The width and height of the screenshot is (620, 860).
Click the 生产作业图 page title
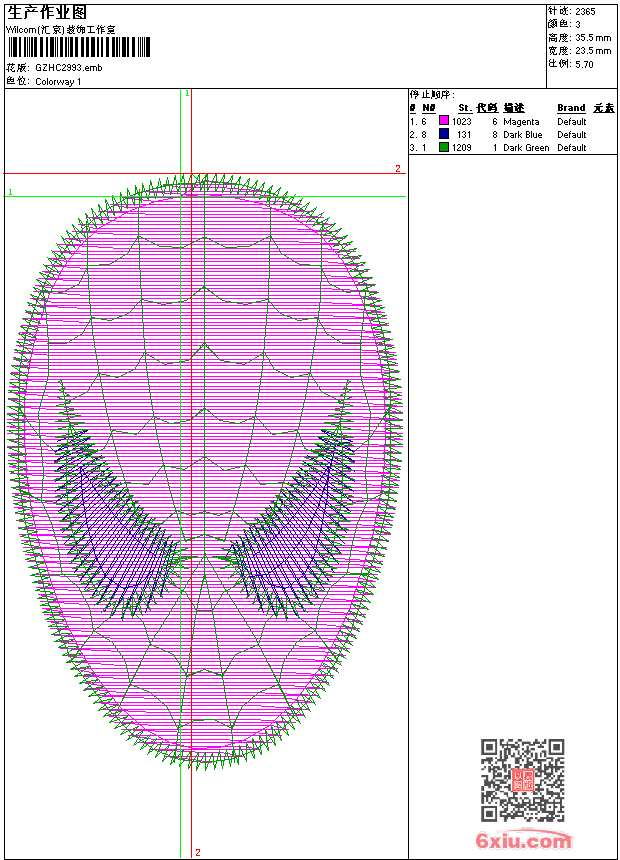click(x=47, y=12)
